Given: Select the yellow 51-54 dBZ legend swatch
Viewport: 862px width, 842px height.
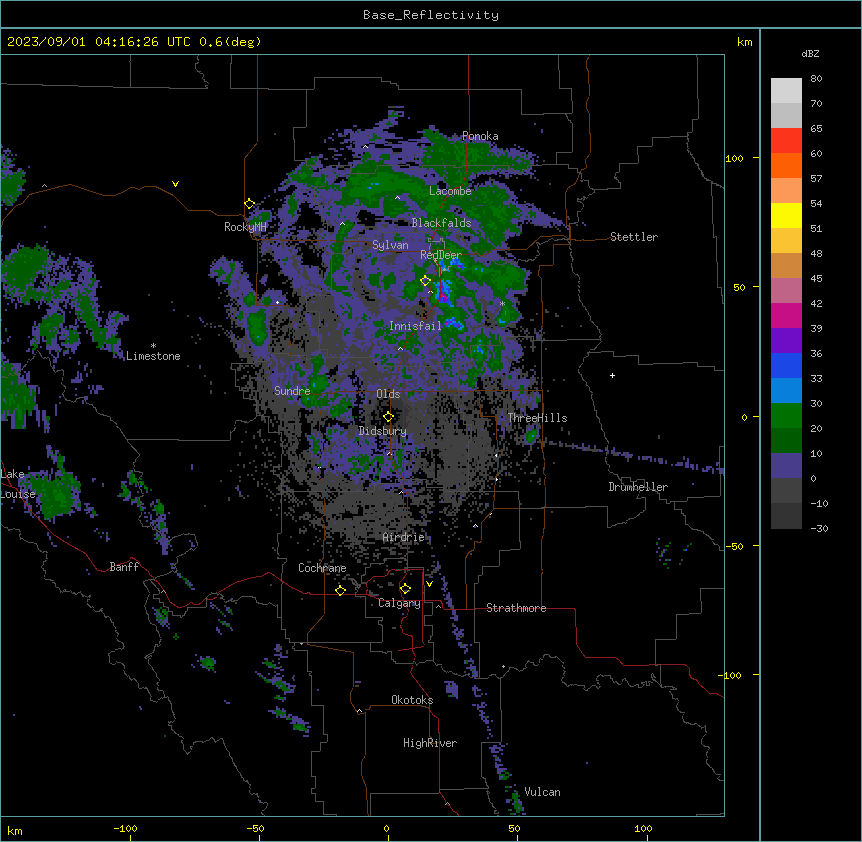Looking at the screenshot, I should point(786,215).
